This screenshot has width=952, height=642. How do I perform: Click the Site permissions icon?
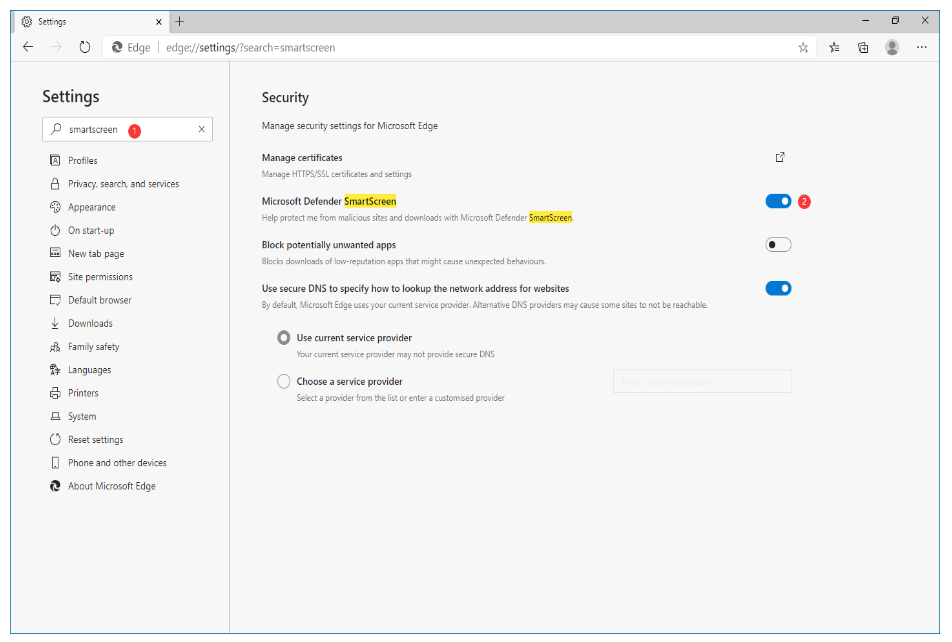click(55, 276)
